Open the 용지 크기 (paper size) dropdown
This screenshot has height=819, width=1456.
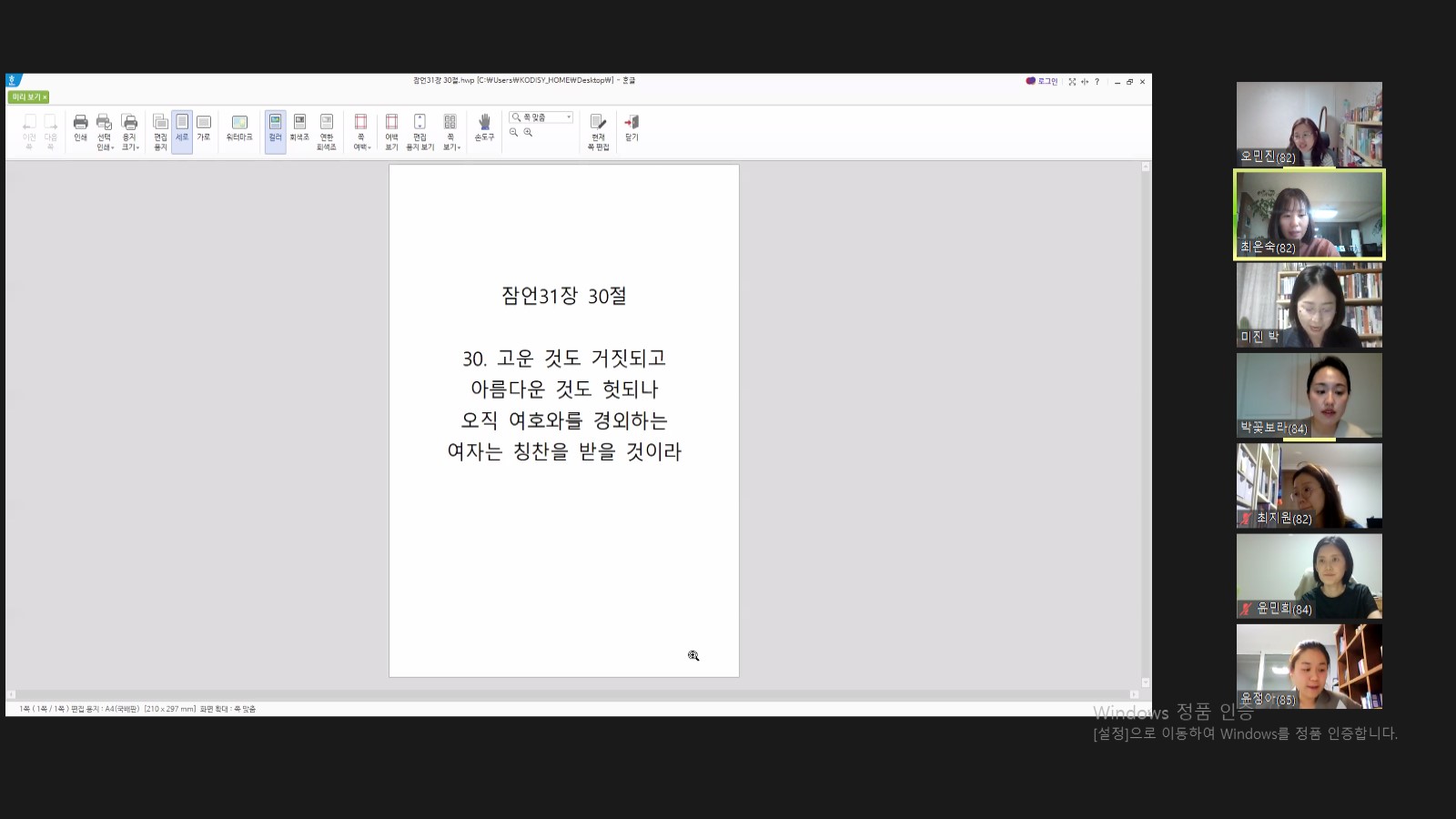(130, 133)
